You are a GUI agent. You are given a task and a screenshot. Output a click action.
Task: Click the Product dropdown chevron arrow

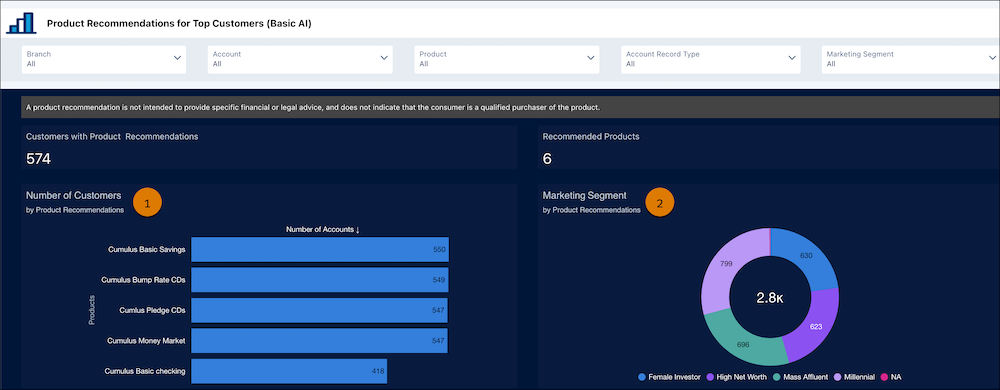point(591,58)
